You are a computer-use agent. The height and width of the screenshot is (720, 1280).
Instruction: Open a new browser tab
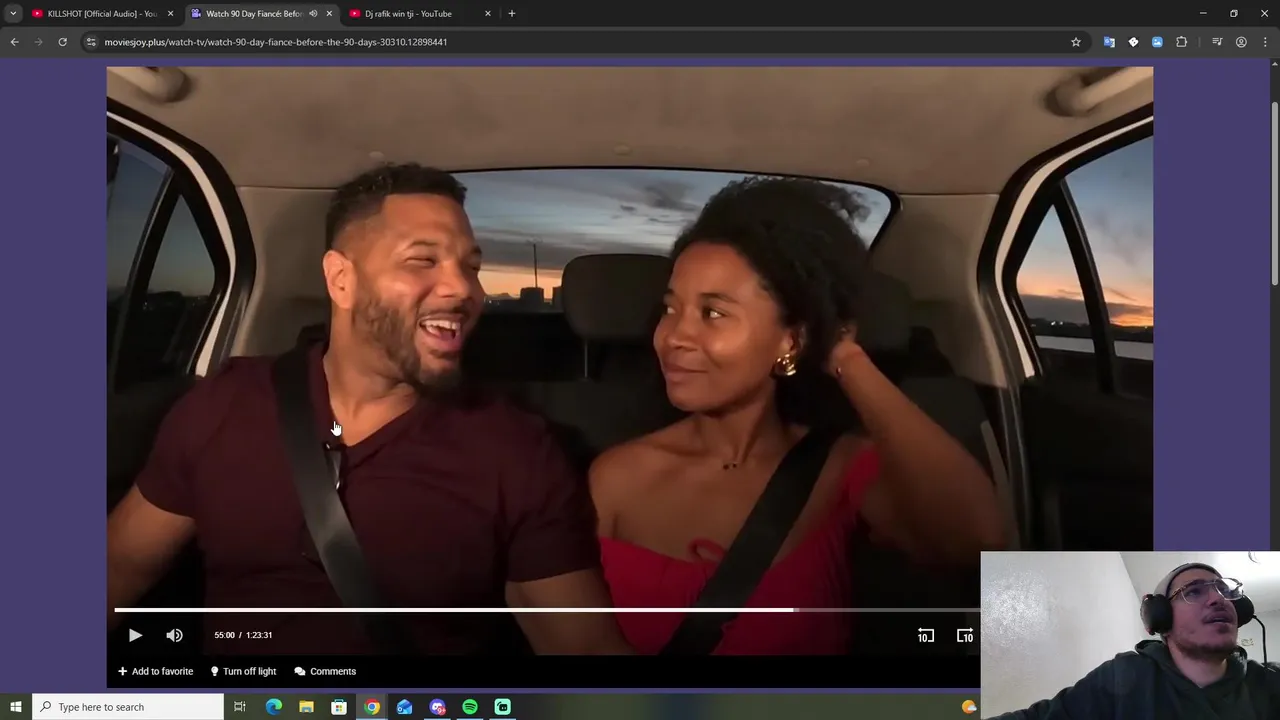(x=512, y=14)
